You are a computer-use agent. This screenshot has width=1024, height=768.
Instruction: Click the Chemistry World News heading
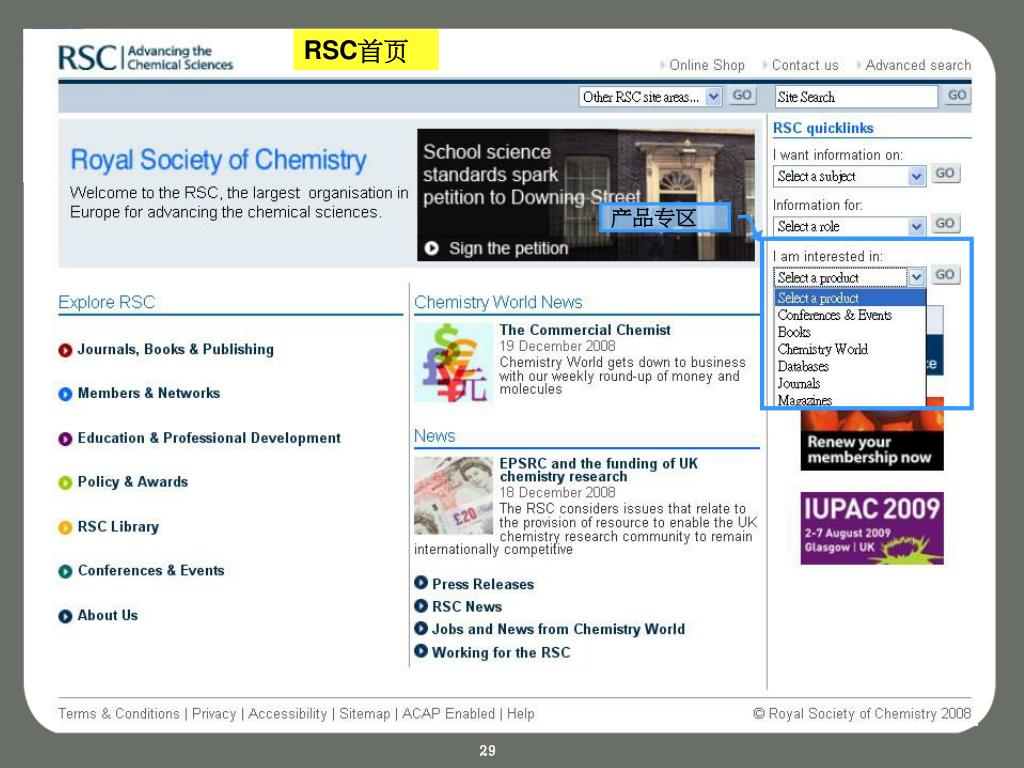498,302
